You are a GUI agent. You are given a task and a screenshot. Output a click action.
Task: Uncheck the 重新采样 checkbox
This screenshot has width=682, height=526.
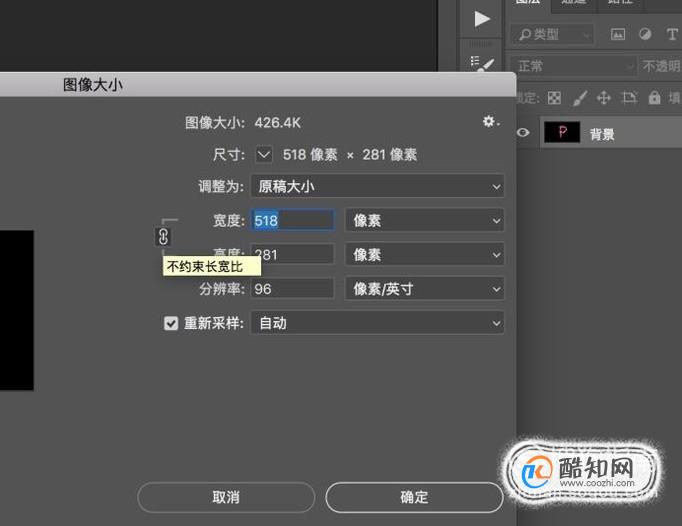click(170, 323)
